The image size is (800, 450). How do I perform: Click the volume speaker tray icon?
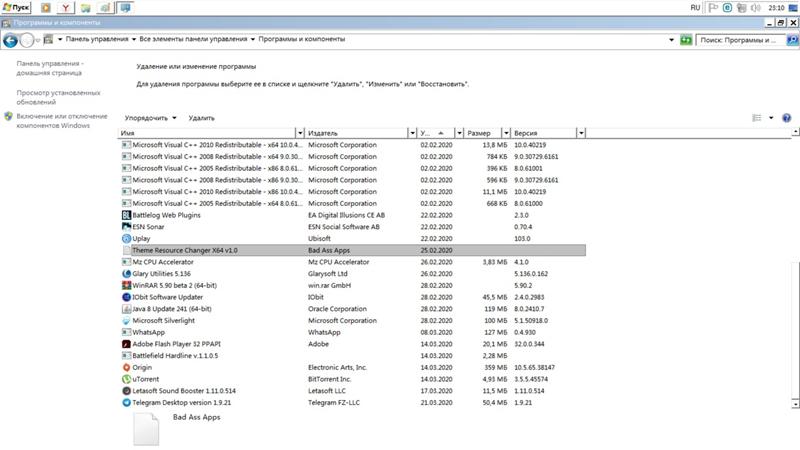[x=756, y=8]
